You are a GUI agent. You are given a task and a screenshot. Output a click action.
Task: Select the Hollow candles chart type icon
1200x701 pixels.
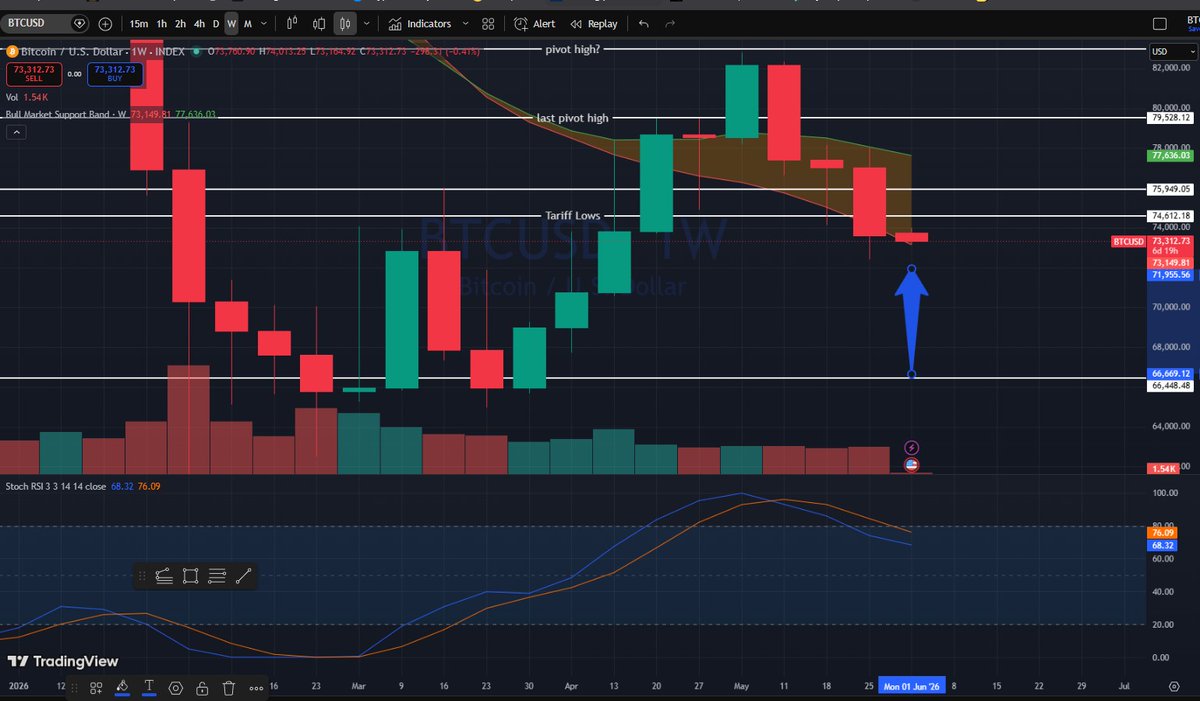tap(318, 23)
